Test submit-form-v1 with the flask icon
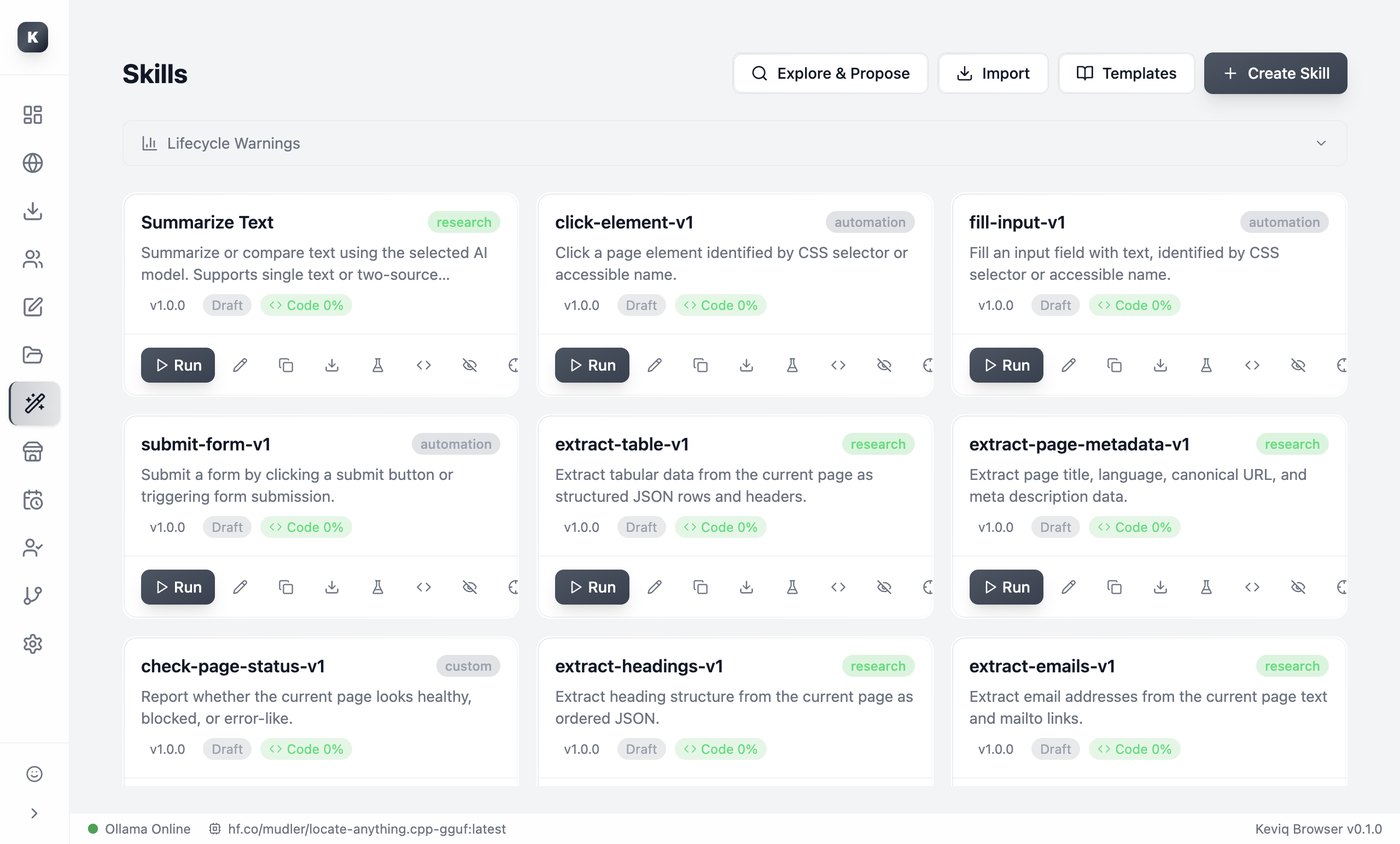Image resolution: width=1400 pixels, height=844 pixels. click(x=378, y=587)
